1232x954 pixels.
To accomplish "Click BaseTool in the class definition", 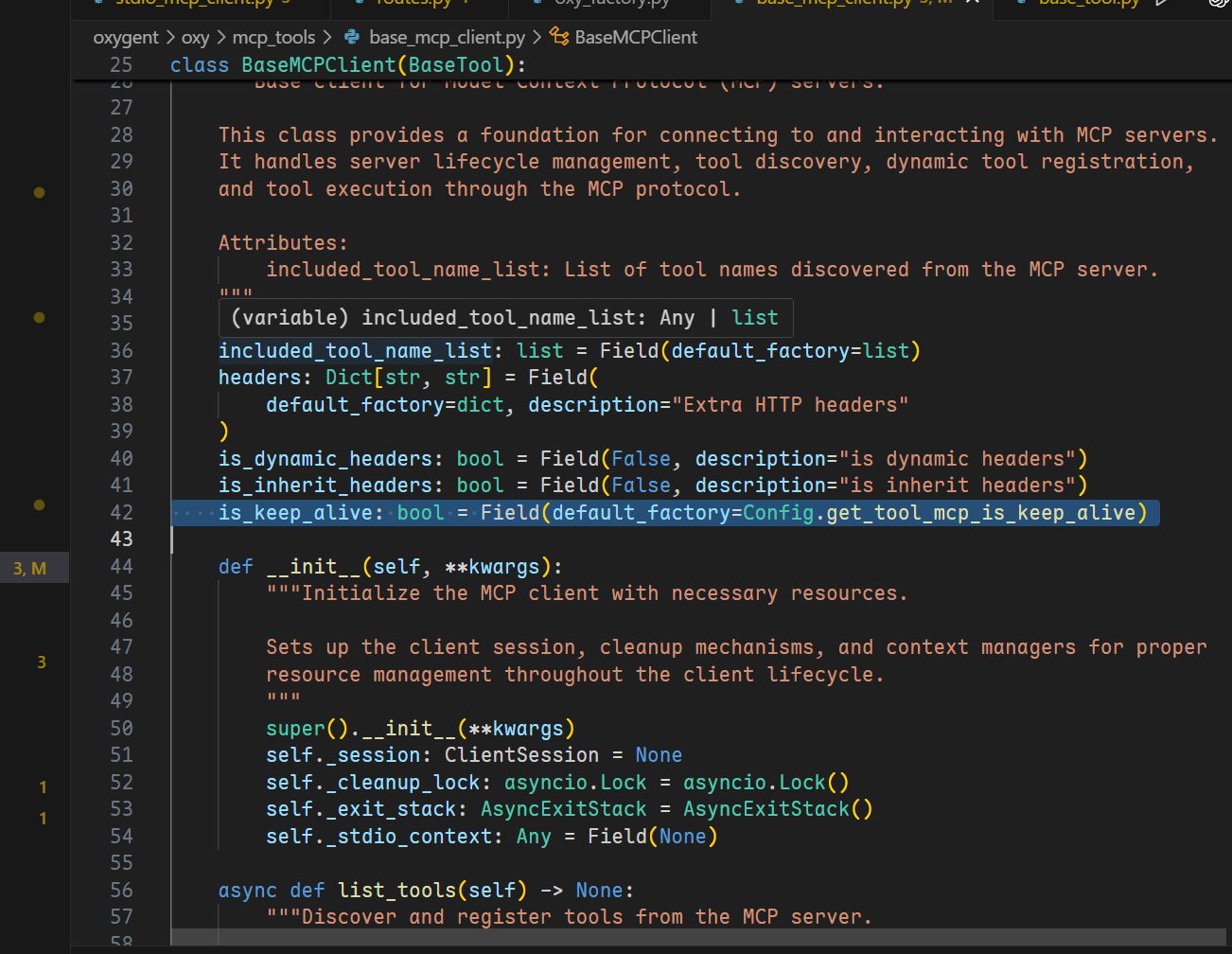I will [x=455, y=64].
